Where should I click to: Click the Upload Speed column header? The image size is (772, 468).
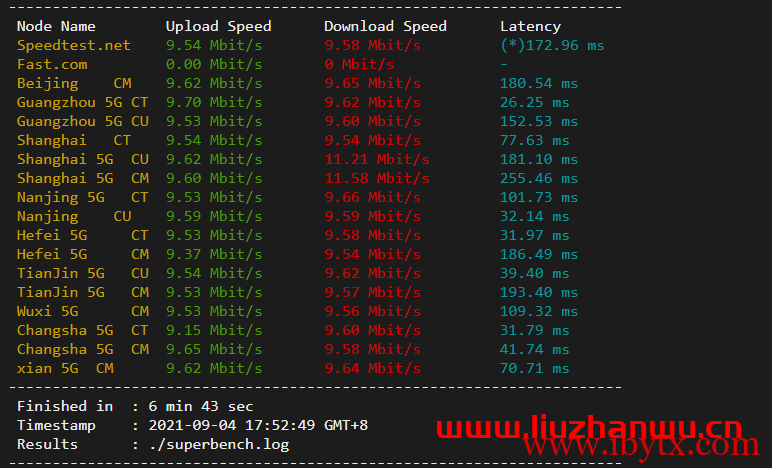[219, 26]
